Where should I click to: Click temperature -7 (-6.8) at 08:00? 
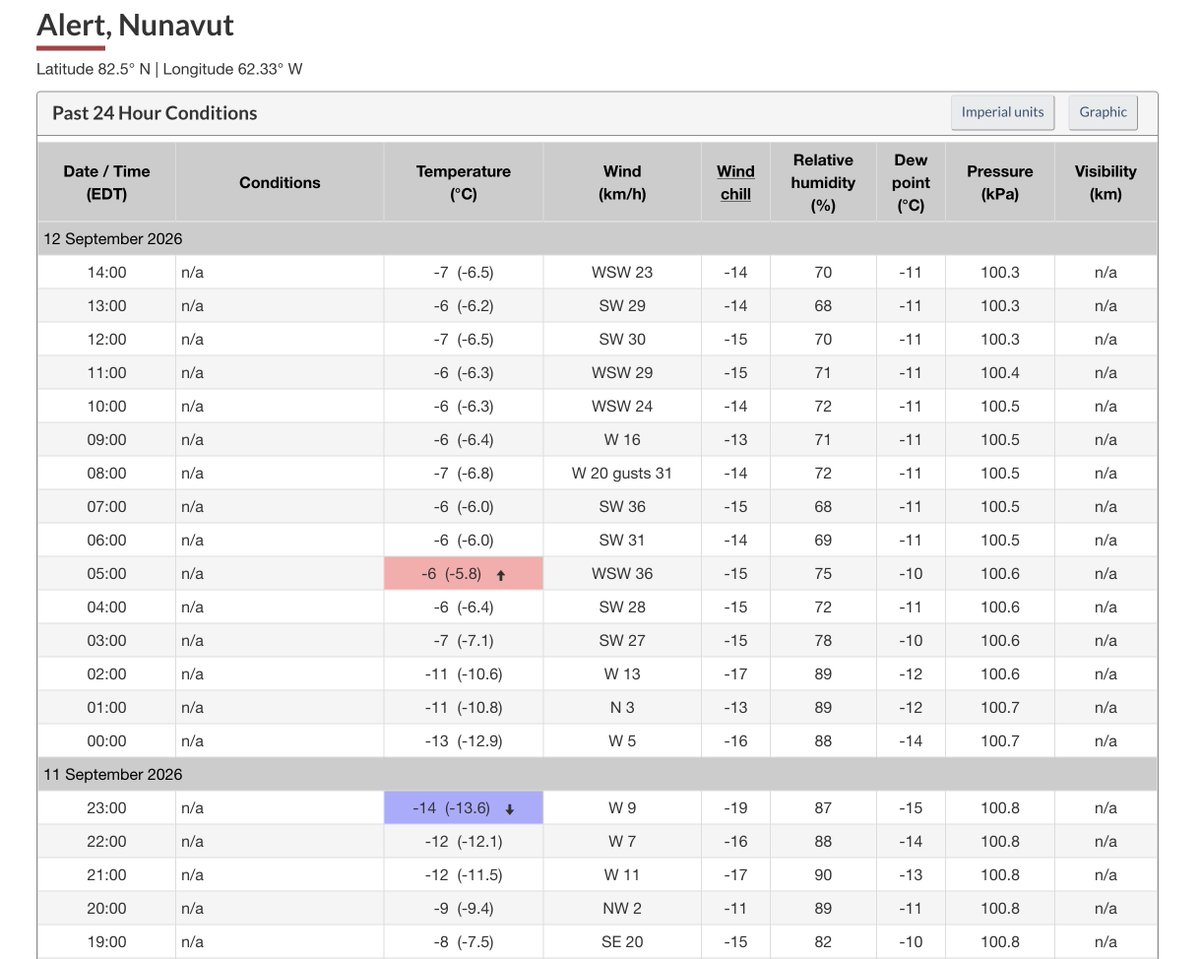tap(464, 473)
